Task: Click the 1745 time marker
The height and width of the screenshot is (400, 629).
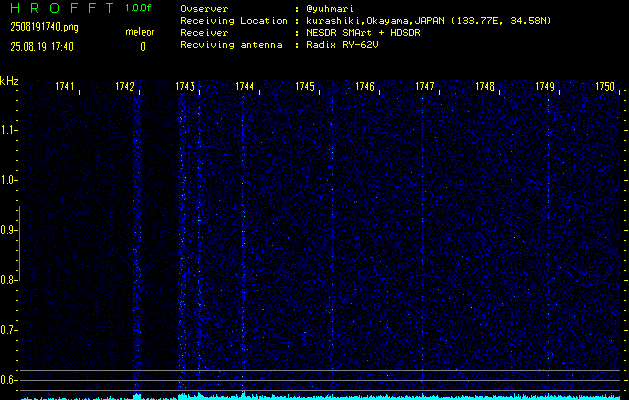Action: [305, 86]
